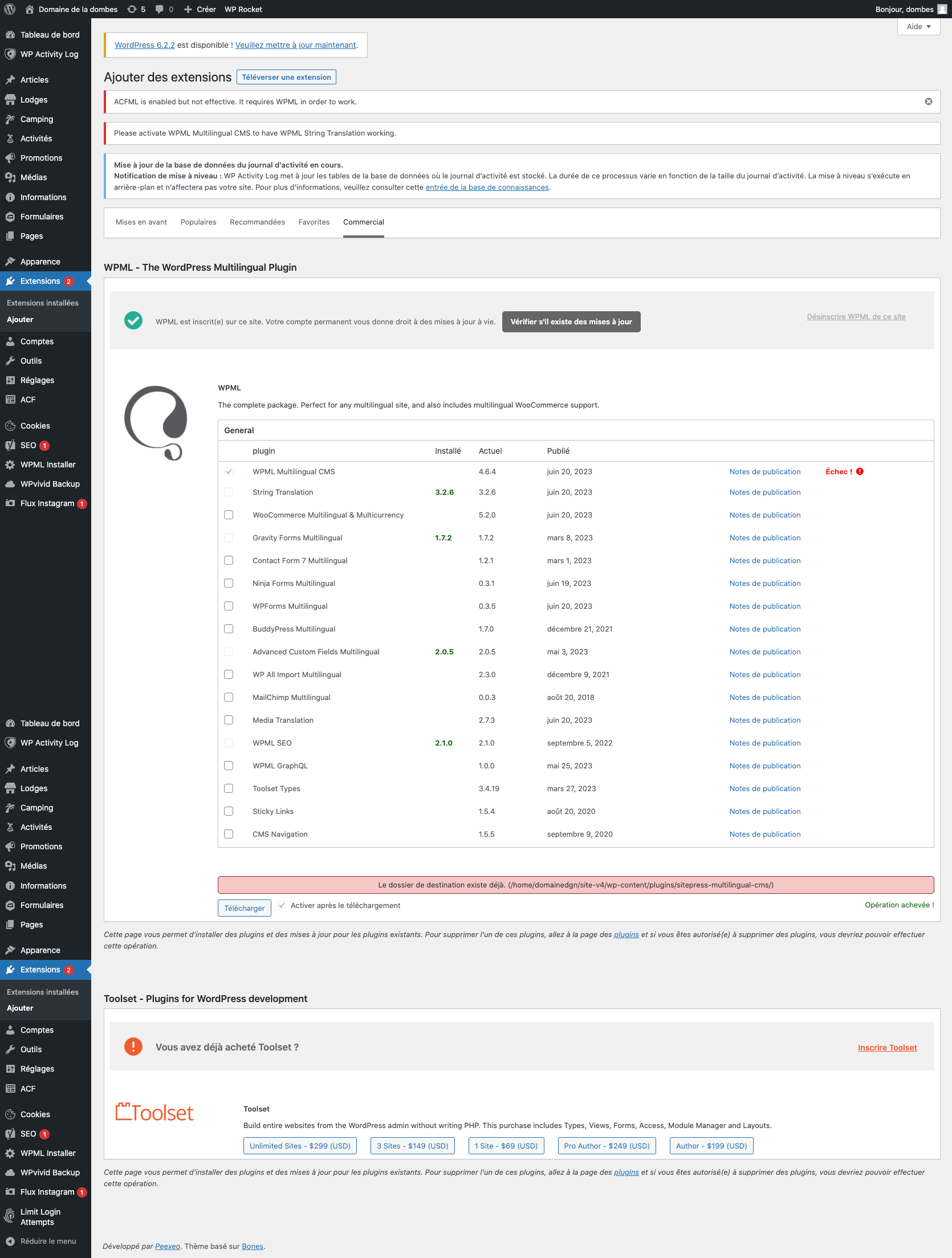The image size is (952, 1258).
Task: Tick the Contact Form 7 Multilingual checkbox
Action: 229,560
